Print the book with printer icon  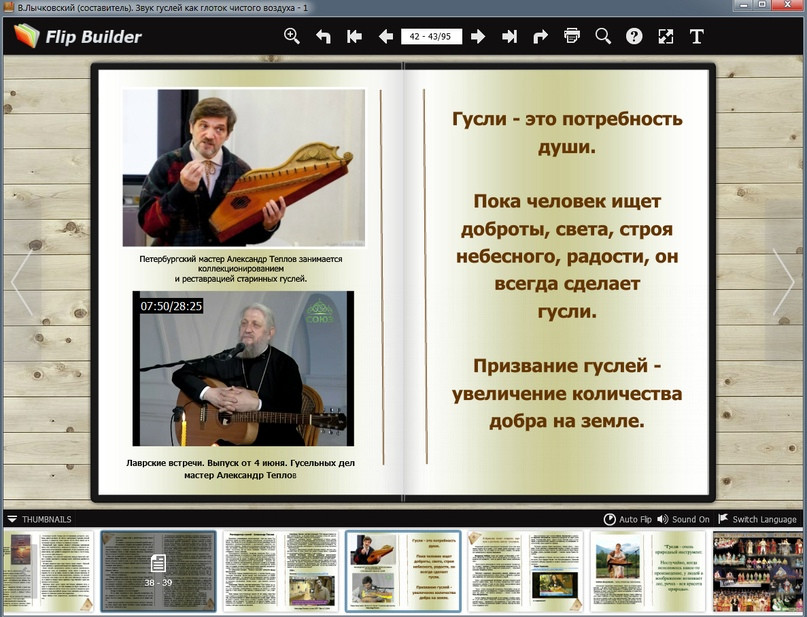572,37
